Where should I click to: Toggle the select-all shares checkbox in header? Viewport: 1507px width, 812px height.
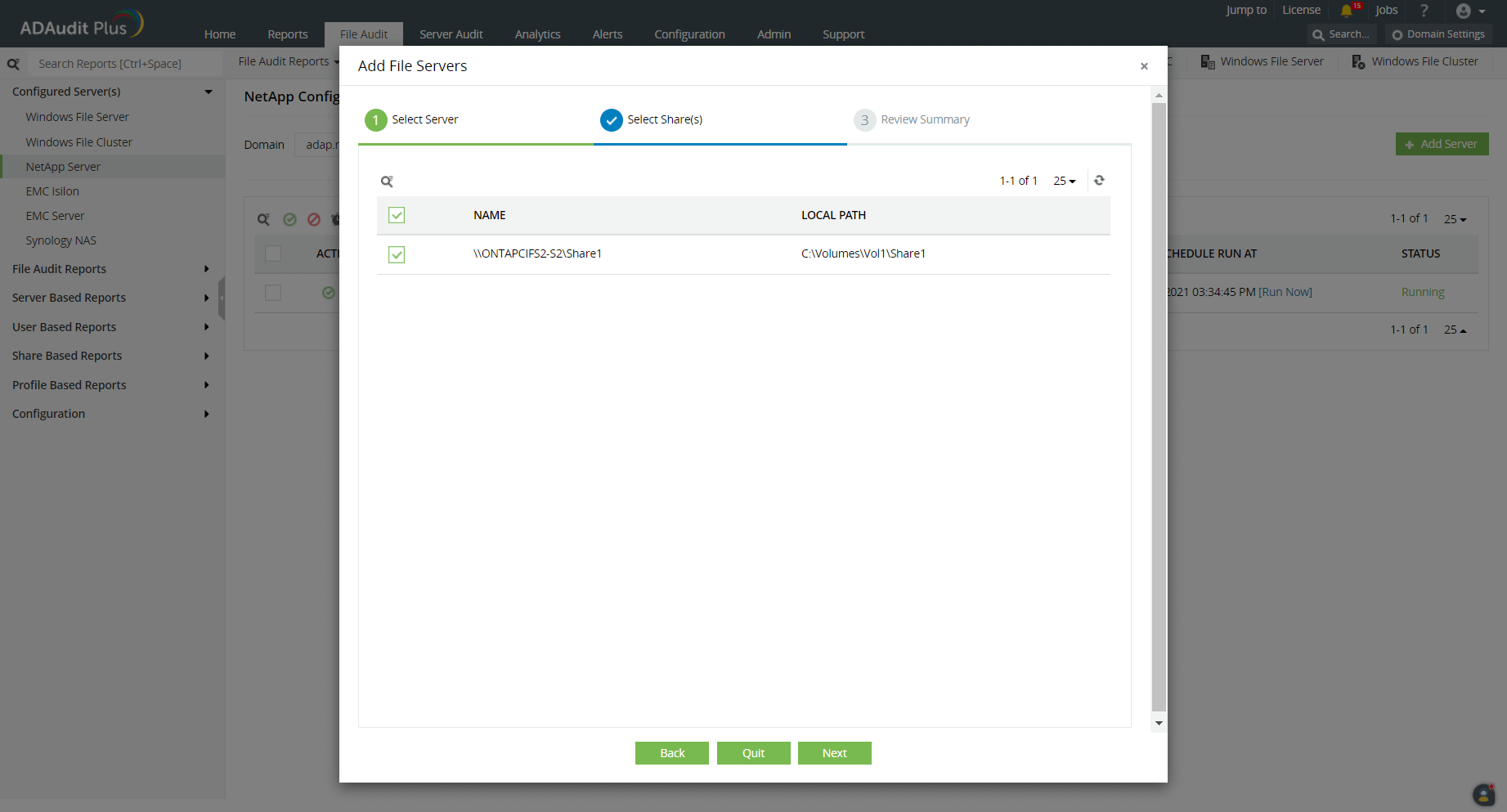pos(397,215)
